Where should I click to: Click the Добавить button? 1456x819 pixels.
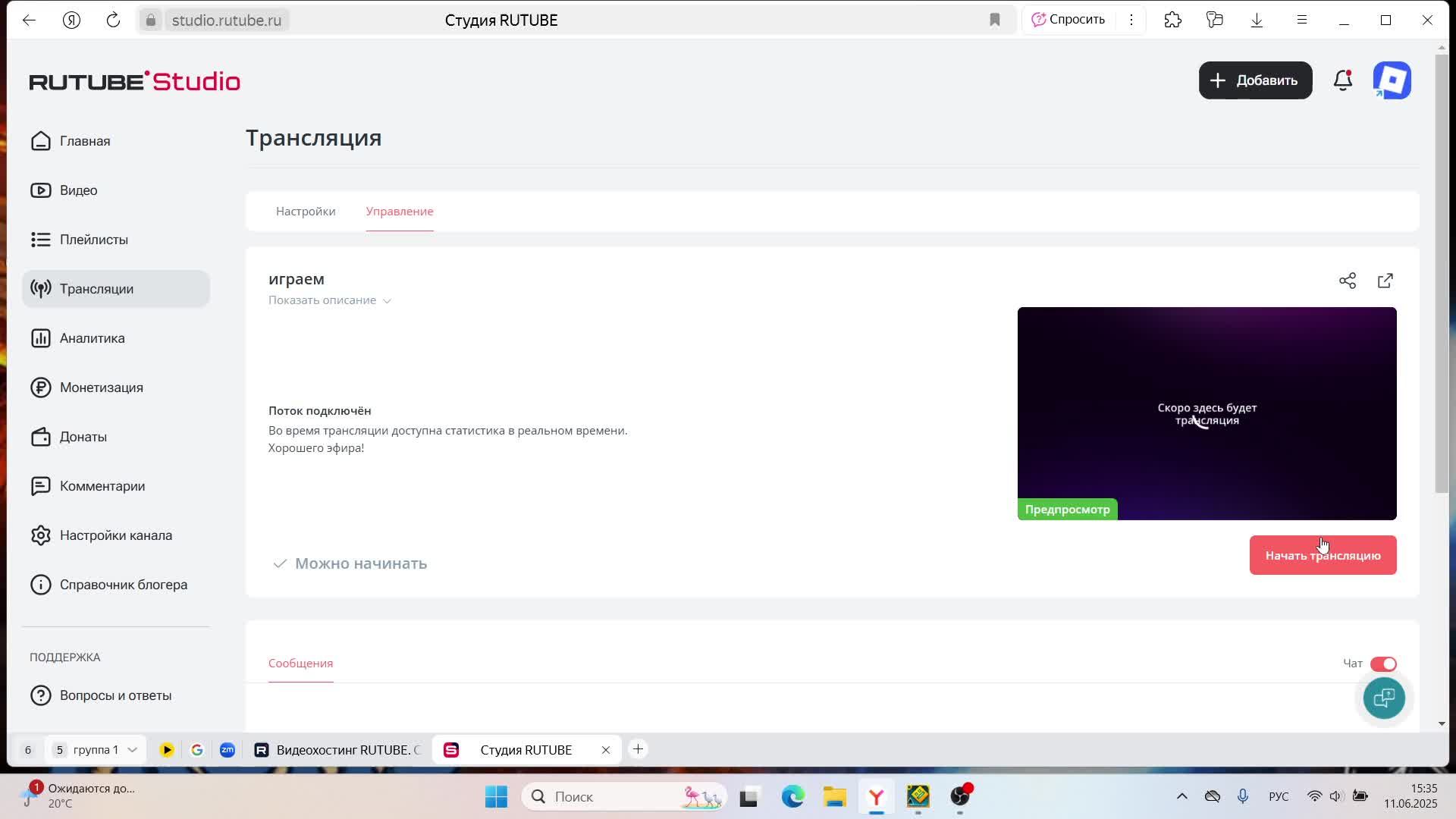pyautogui.click(x=1255, y=80)
